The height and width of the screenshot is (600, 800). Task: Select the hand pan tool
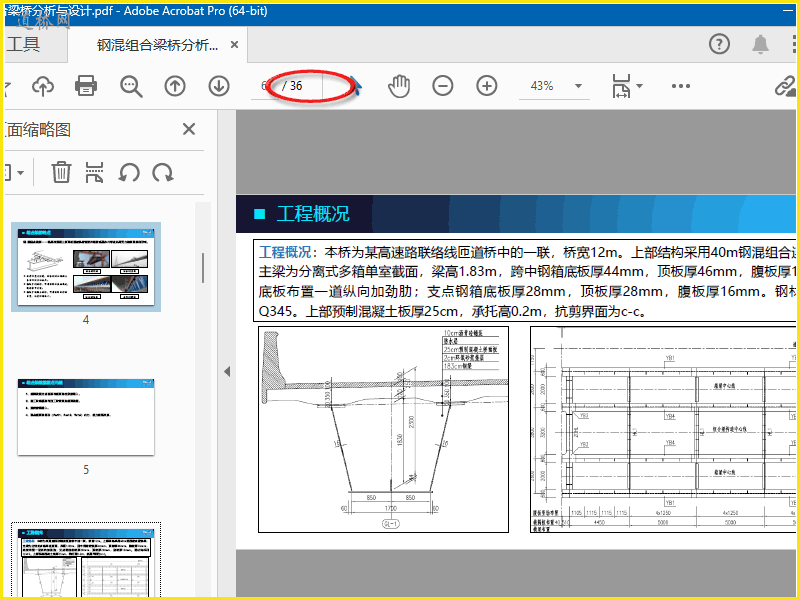tap(398, 86)
